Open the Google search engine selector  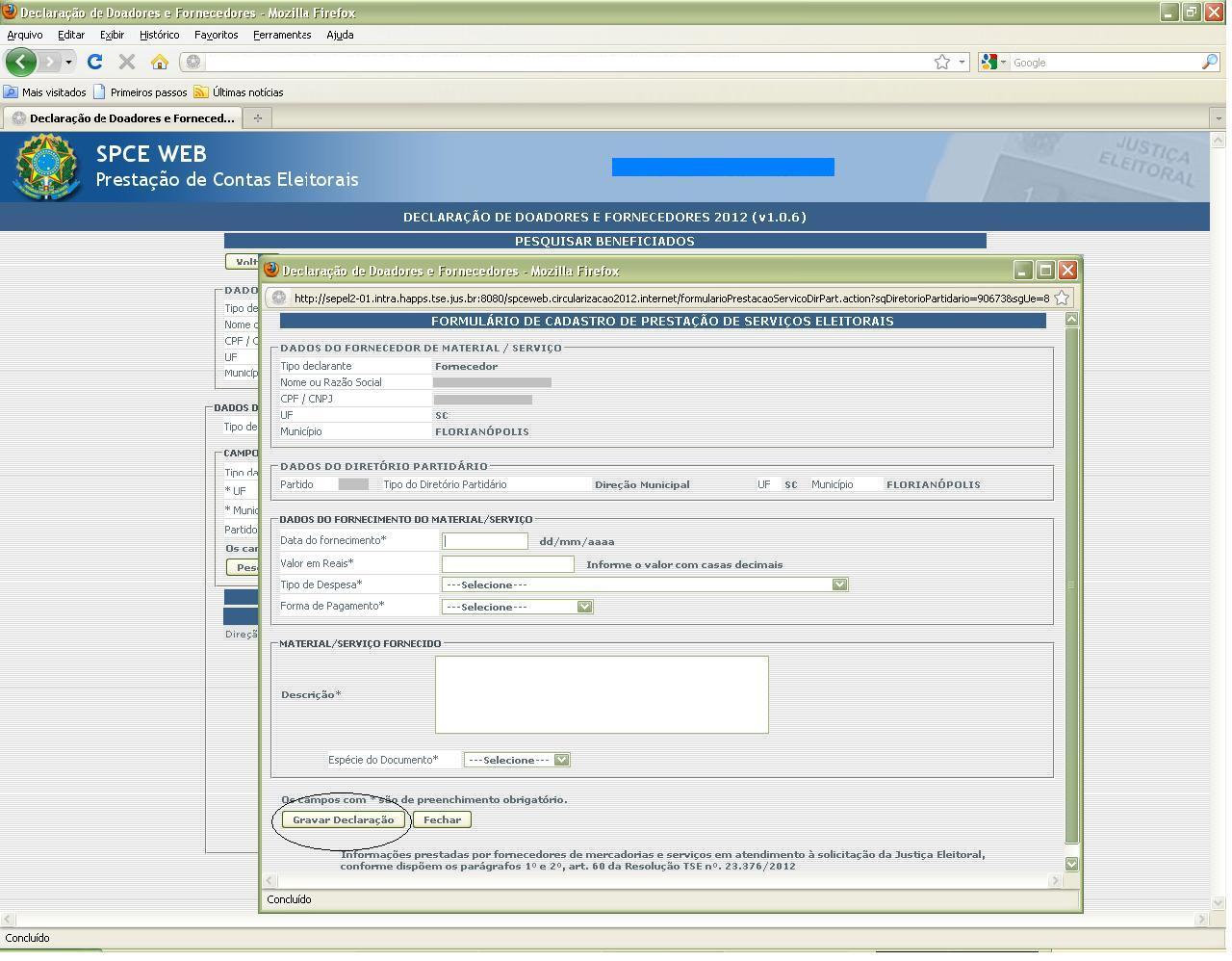pyautogui.click(x=993, y=62)
